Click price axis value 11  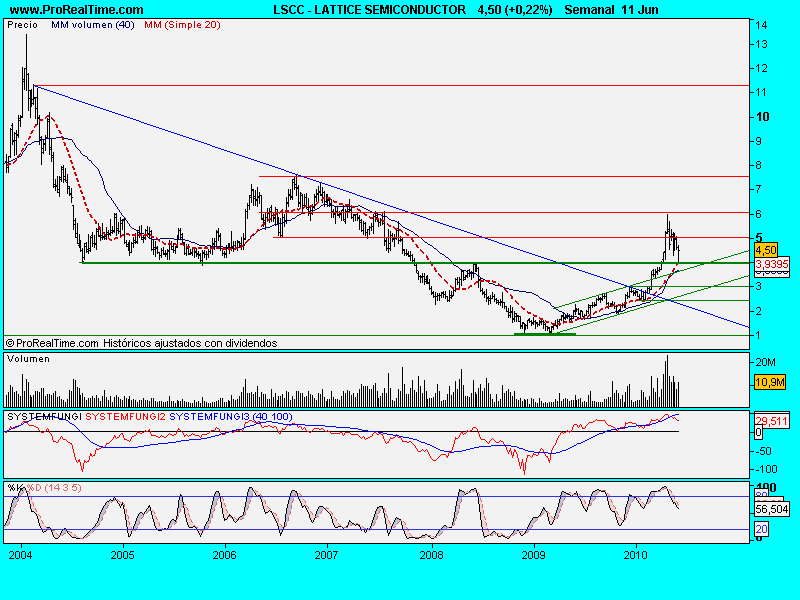click(762, 92)
